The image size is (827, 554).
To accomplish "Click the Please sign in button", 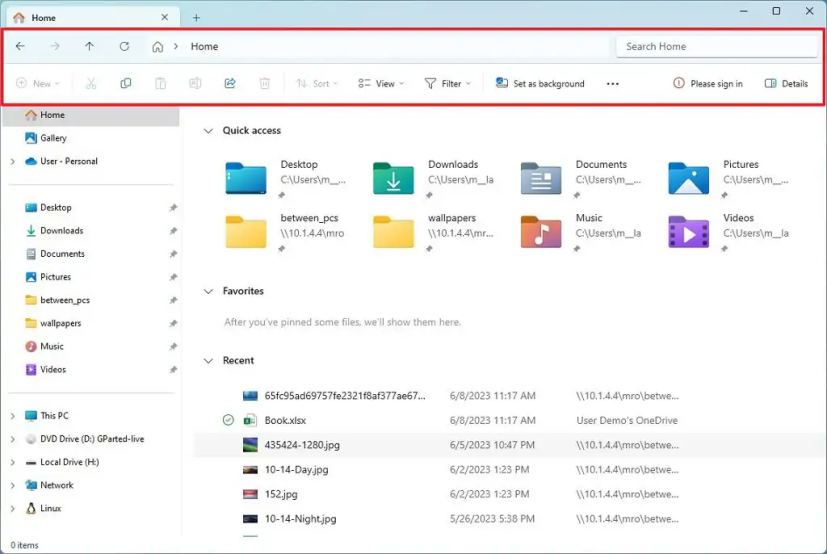I will coord(708,84).
